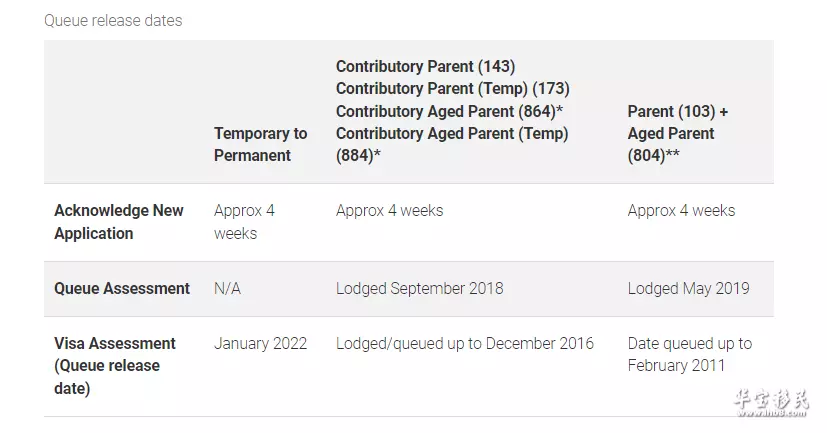Click 'Contributory Aged Parent (Temp) (884)*' header text
Image resolution: width=827 pixels, height=433 pixels.
point(452,145)
